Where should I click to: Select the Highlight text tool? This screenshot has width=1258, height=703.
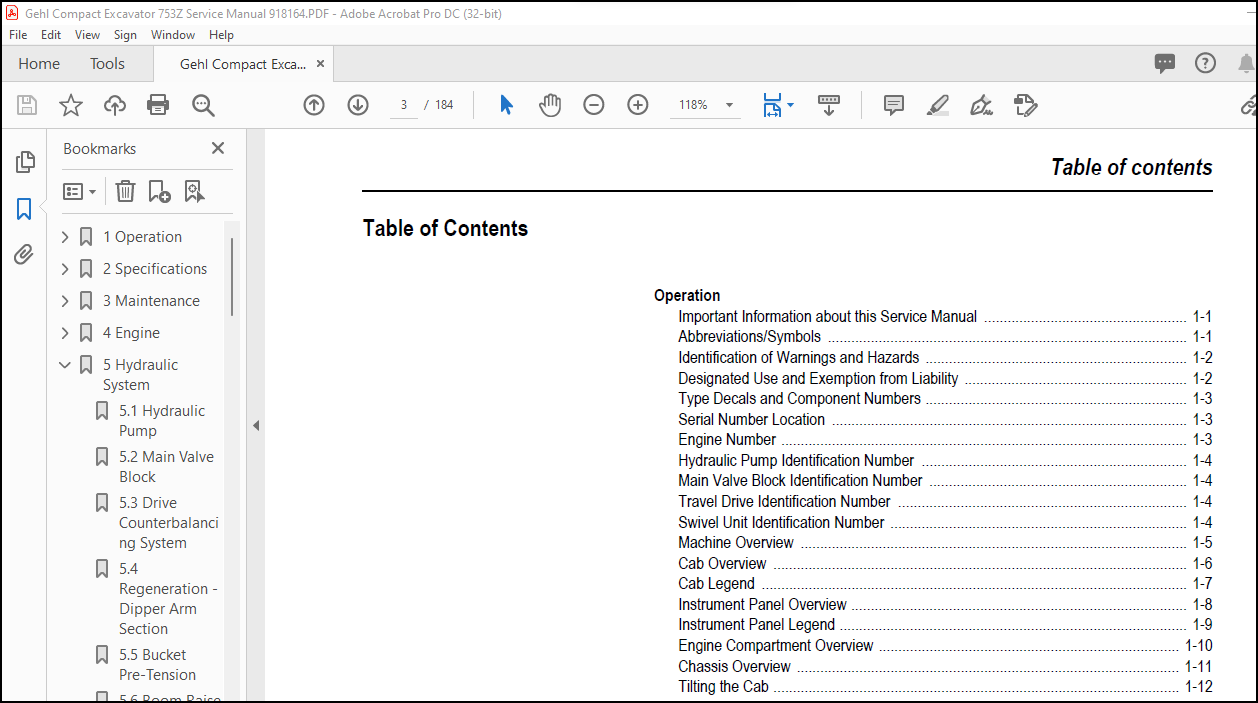[x=937, y=105]
